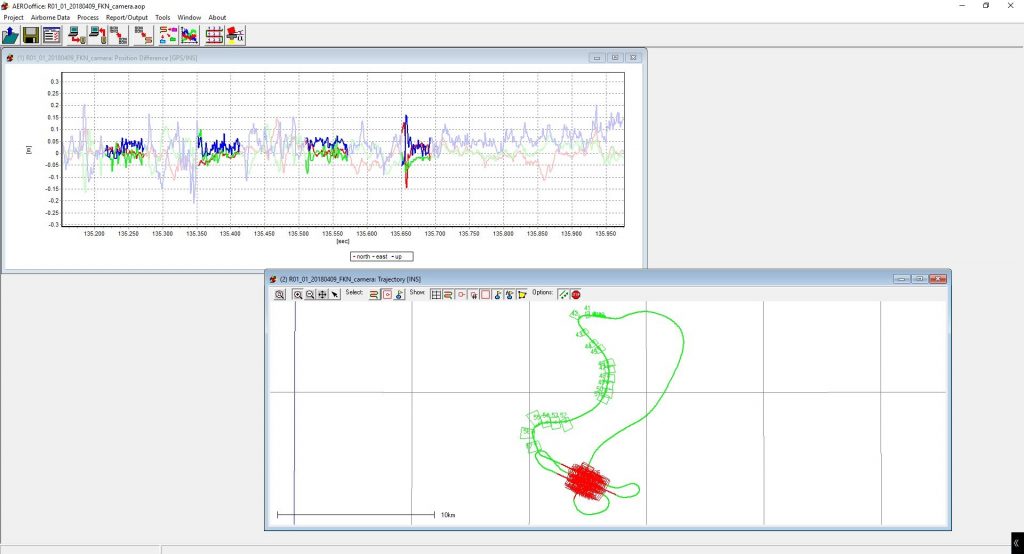
Task: Toggle station labels display icon
Action: [x=509, y=295]
